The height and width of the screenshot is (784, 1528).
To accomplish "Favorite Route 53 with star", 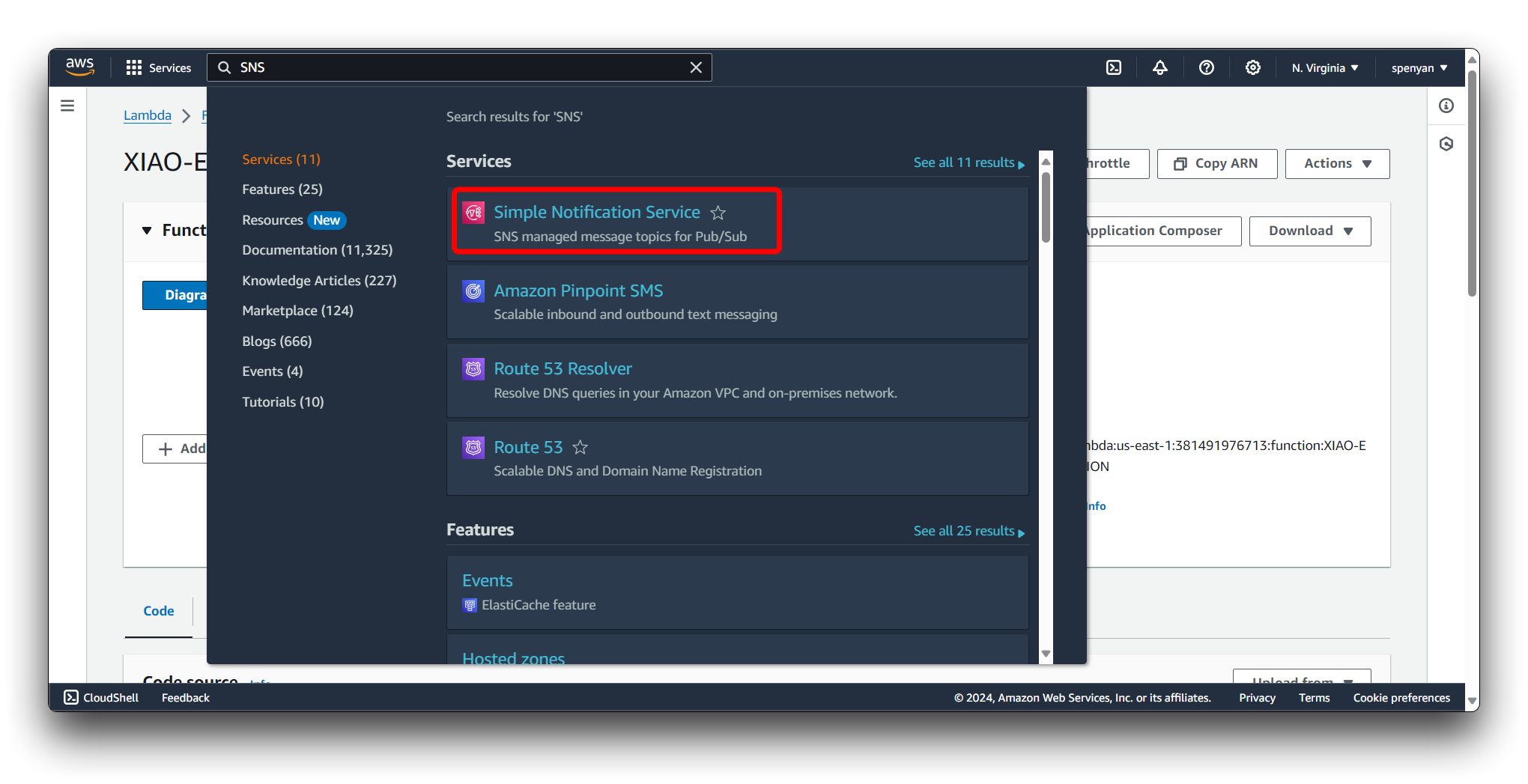I will coord(580,448).
